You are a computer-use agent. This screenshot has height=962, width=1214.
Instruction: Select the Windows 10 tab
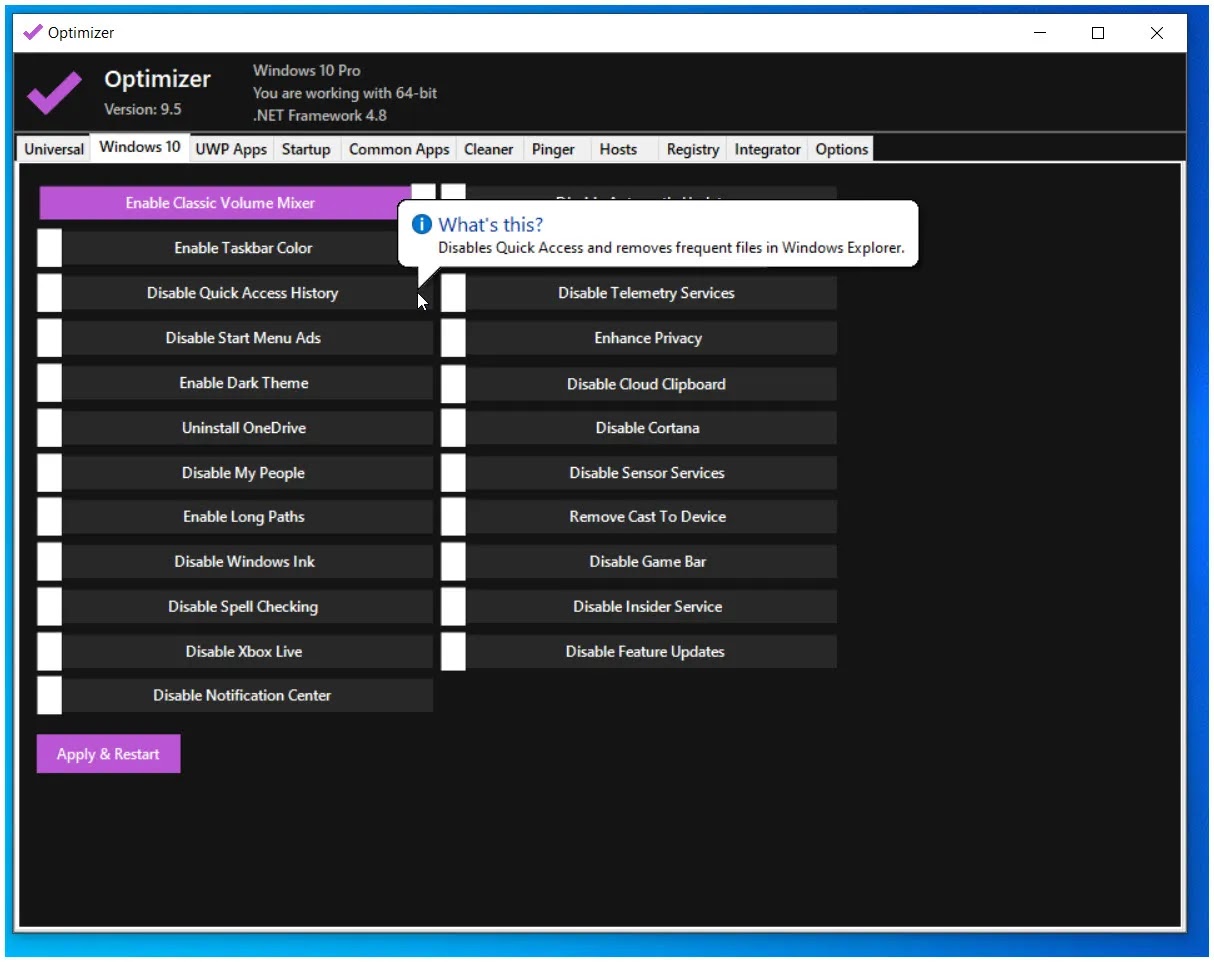pyautogui.click(x=140, y=147)
